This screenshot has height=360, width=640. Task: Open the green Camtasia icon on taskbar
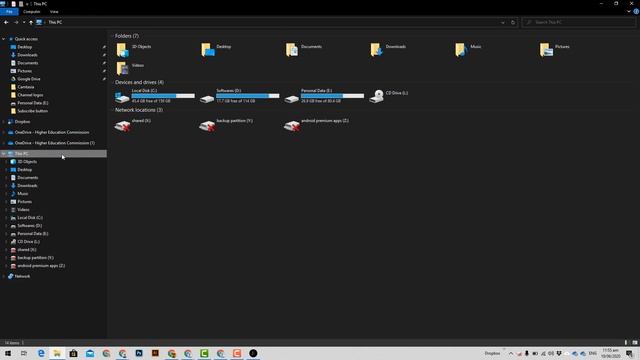point(204,353)
